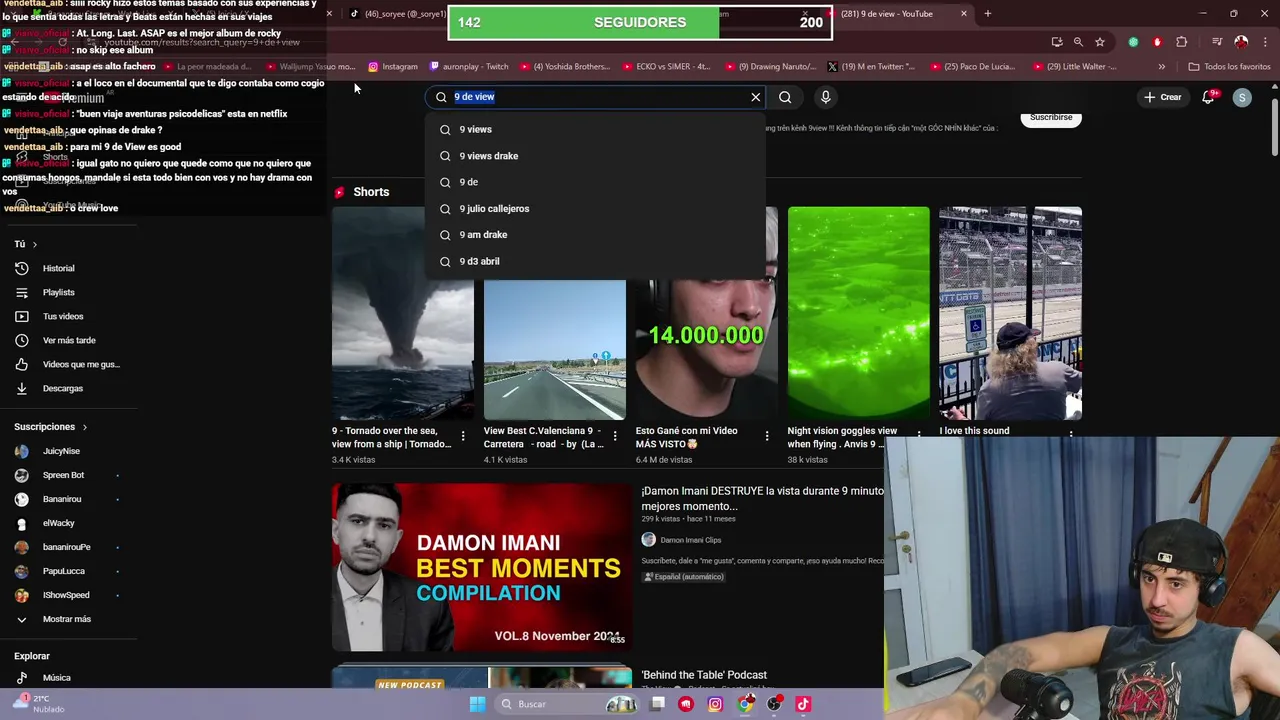Clear the YouTube search box with the X
This screenshot has height=720, width=1280.
point(756,97)
